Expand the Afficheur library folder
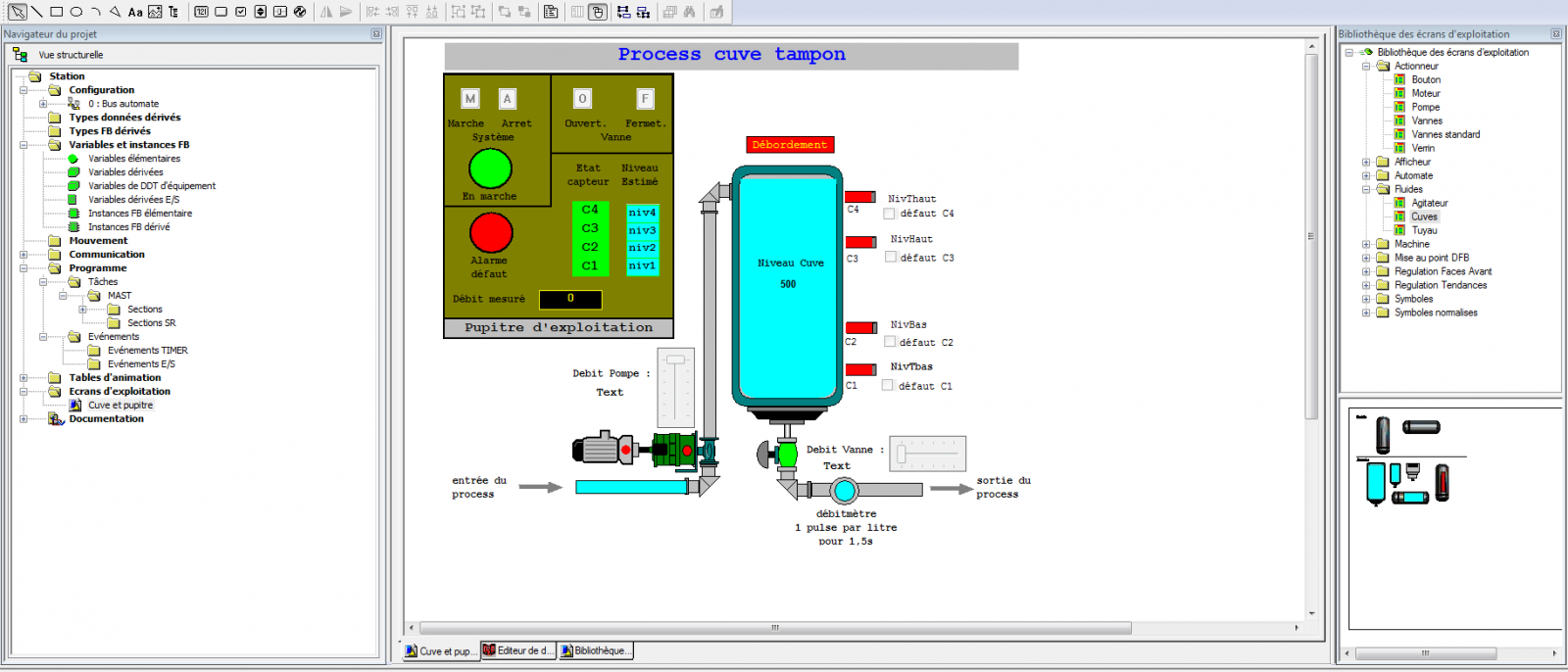1568x672 pixels. [1366, 163]
